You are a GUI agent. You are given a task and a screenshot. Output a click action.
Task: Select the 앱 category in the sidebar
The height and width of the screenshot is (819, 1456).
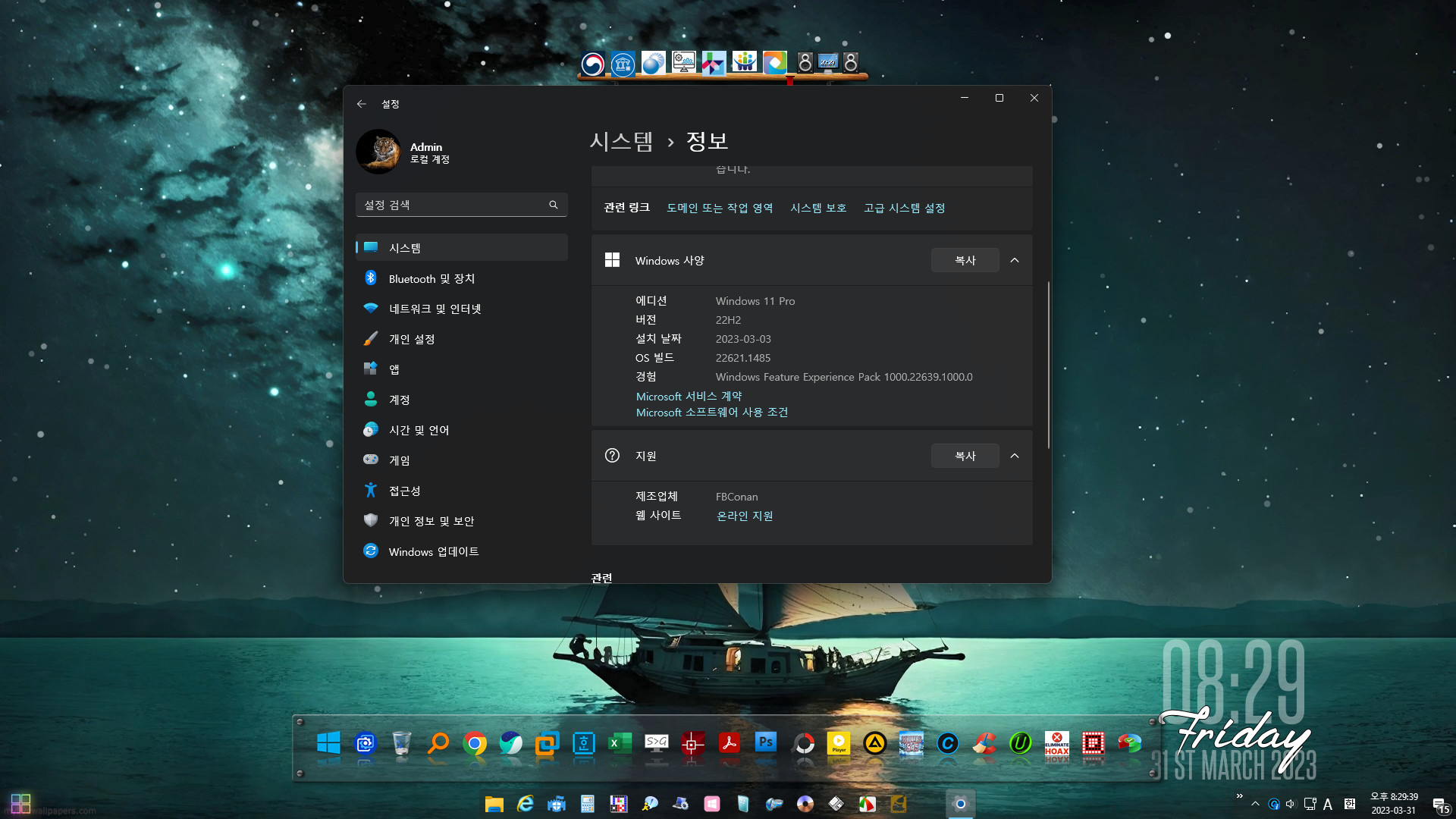(461, 369)
